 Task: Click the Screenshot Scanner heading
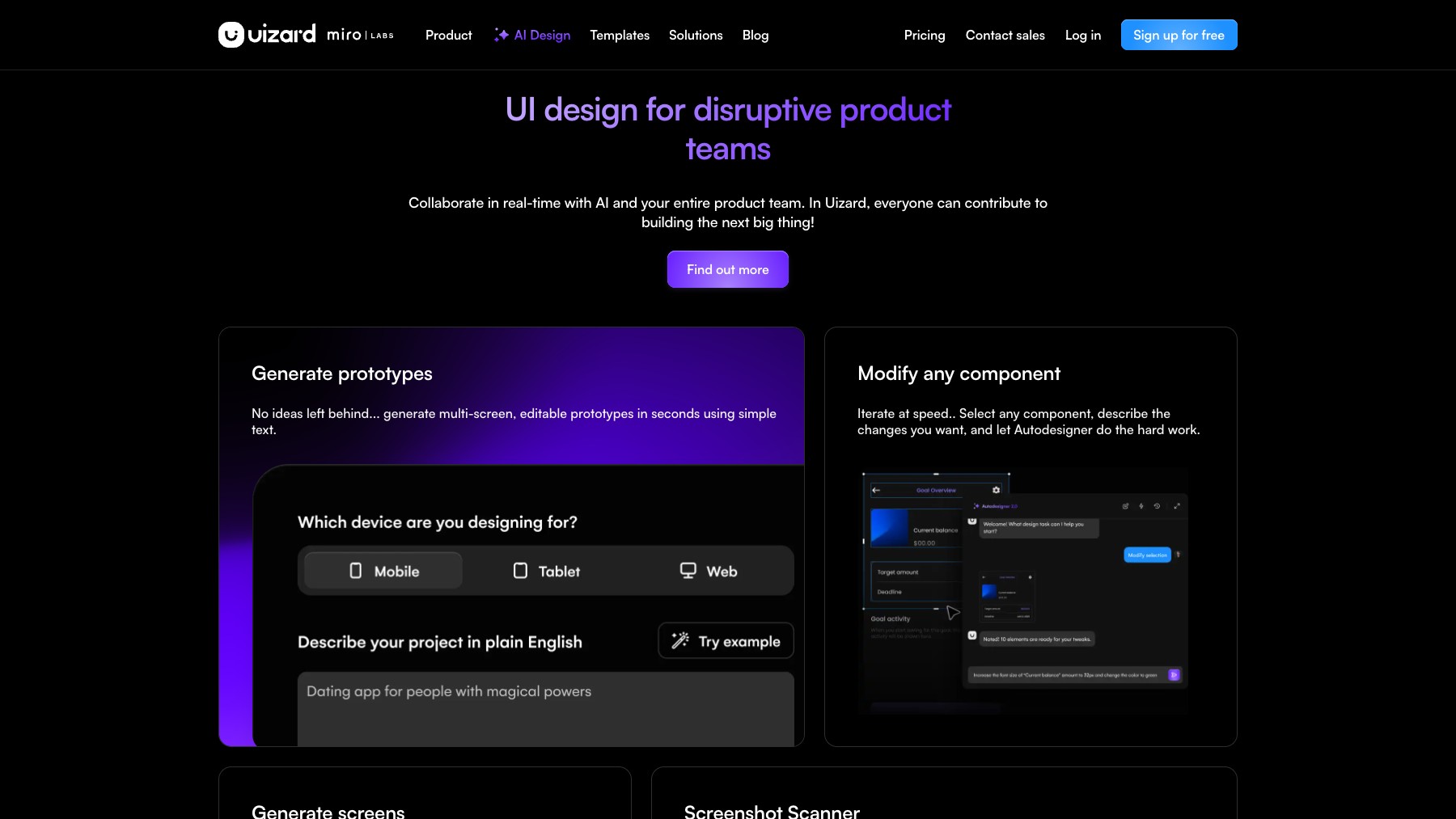click(772, 811)
